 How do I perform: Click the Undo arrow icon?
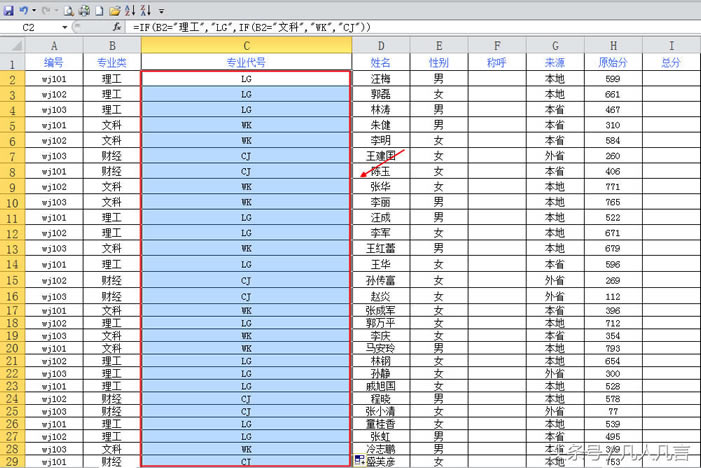[x=23, y=11]
